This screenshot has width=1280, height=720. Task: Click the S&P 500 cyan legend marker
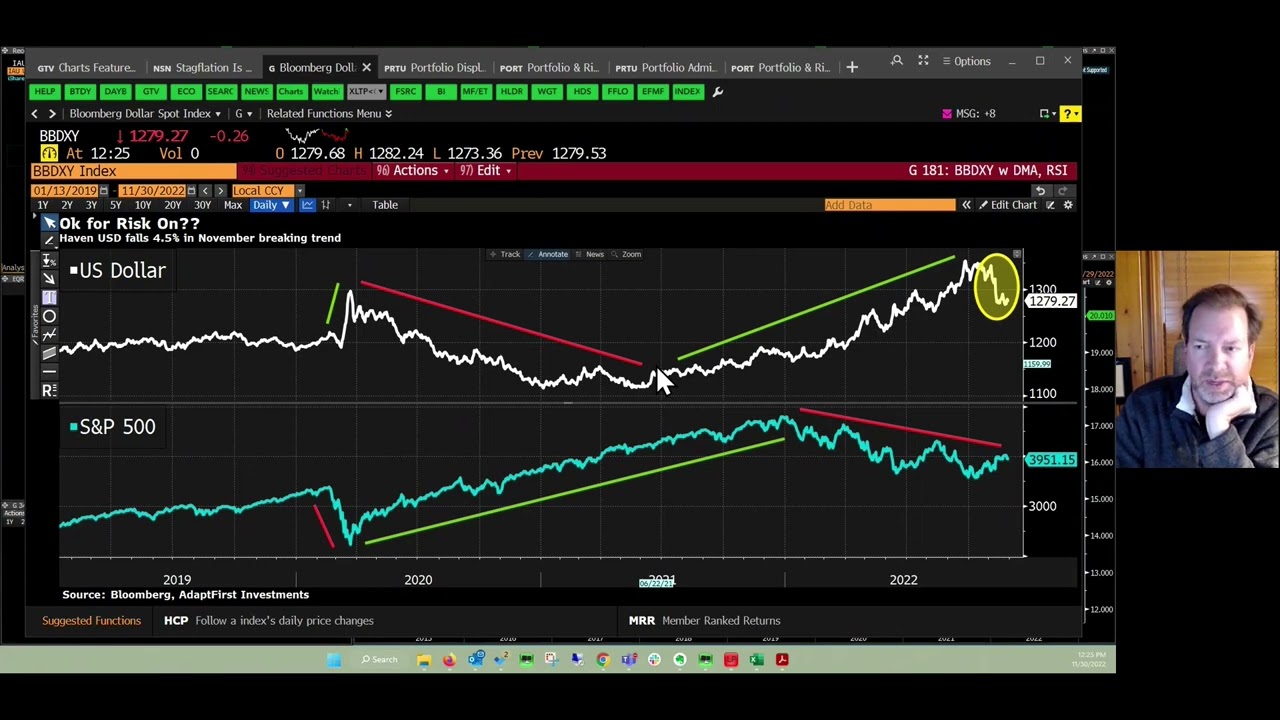[x=73, y=427]
